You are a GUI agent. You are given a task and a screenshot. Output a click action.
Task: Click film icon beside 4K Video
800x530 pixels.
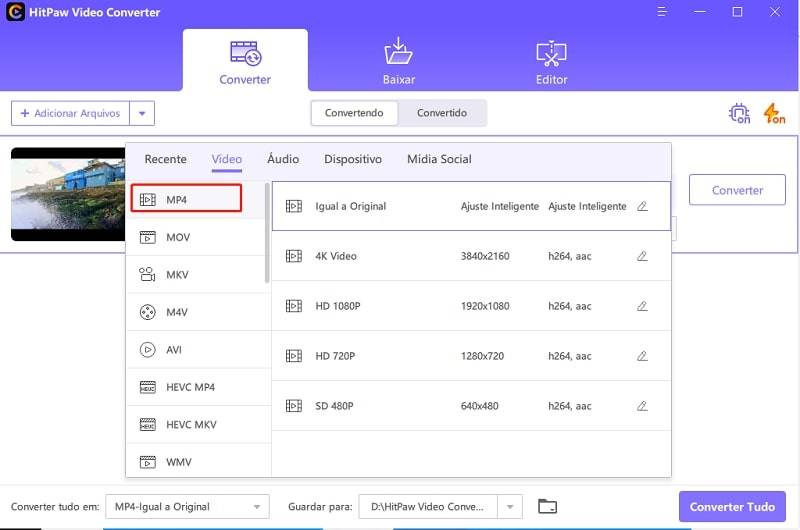pos(294,256)
